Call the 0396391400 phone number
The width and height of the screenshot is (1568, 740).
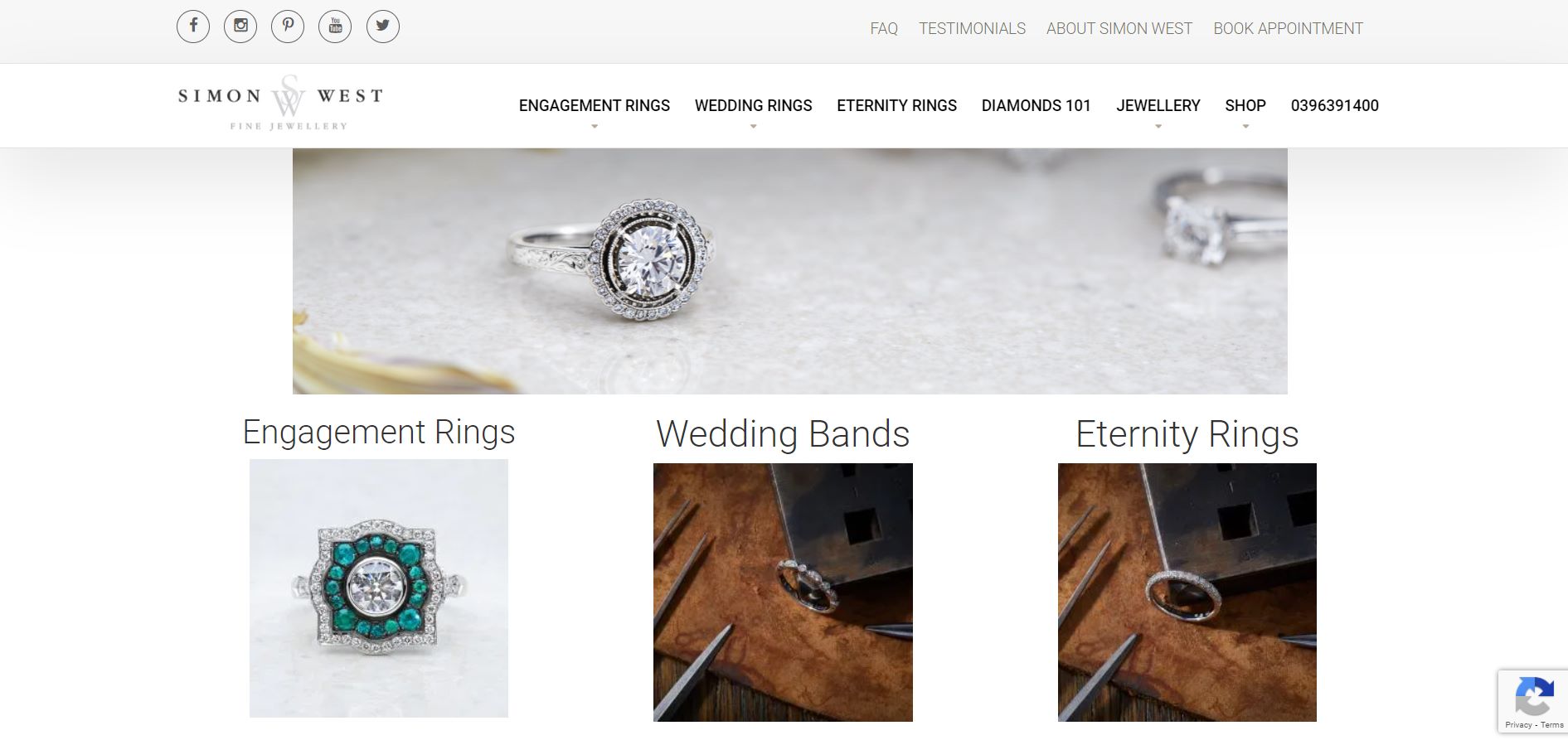click(1335, 105)
